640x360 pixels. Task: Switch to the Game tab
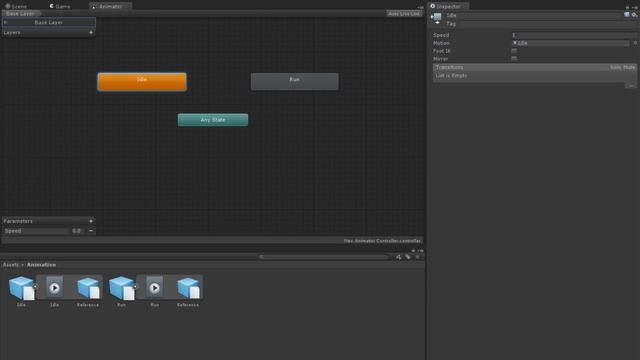(60, 6)
